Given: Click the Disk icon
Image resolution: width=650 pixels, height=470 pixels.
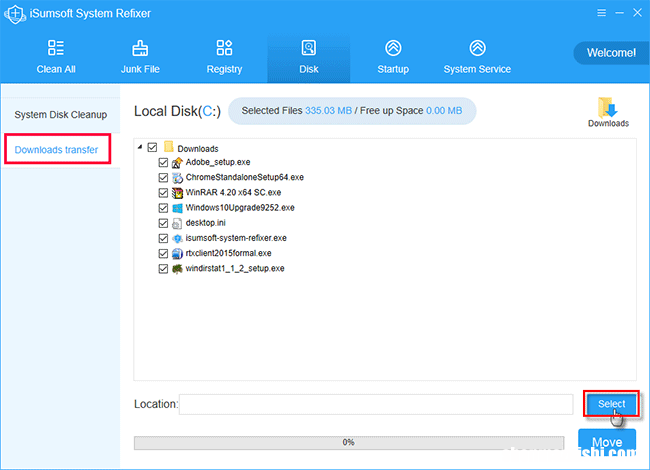Looking at the screenshot, I should [308, 48].
